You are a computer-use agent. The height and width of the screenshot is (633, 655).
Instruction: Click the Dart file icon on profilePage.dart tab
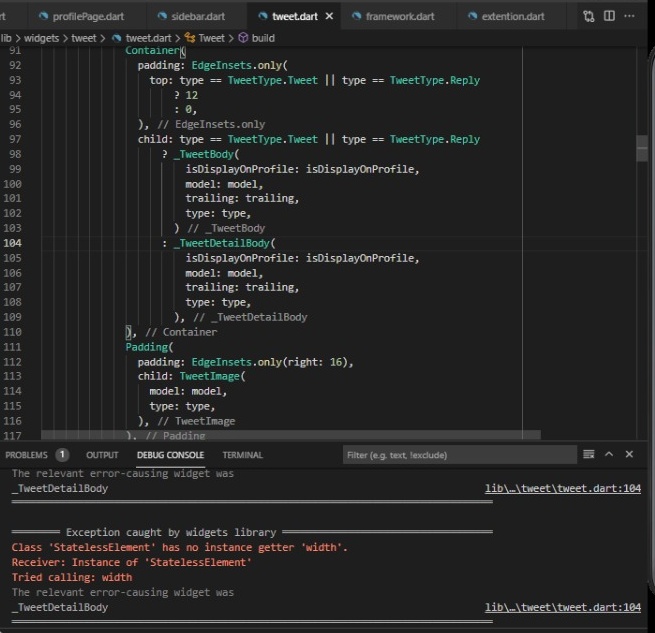(43, 16)
